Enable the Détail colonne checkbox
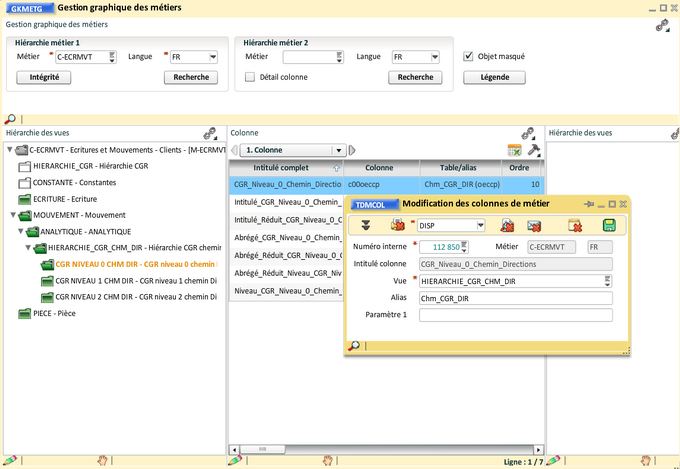Viewport: 680px width, 469px height. [x=250, y=77]
